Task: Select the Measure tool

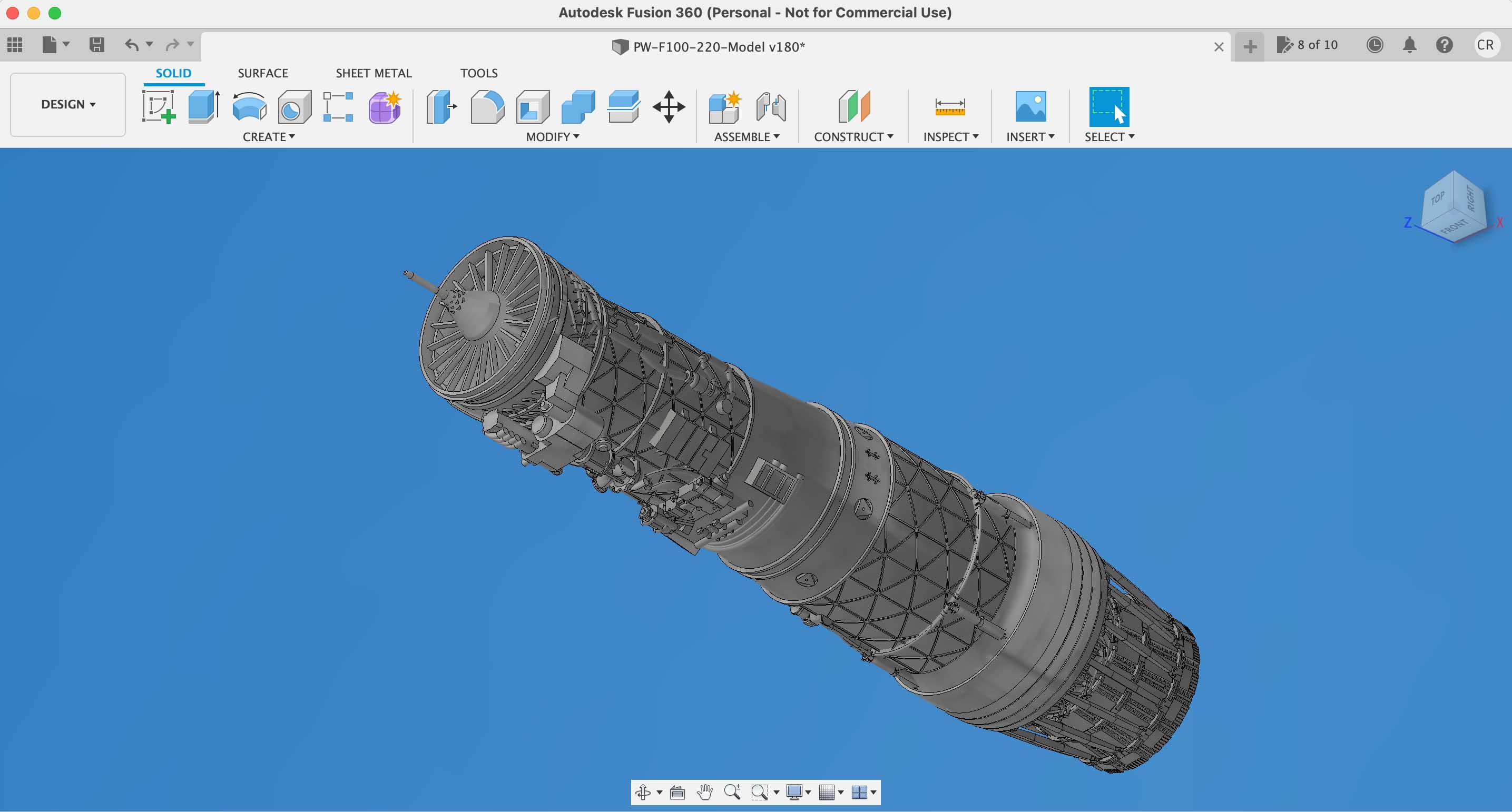Action: pyautogui.click(x=950, y=106)
